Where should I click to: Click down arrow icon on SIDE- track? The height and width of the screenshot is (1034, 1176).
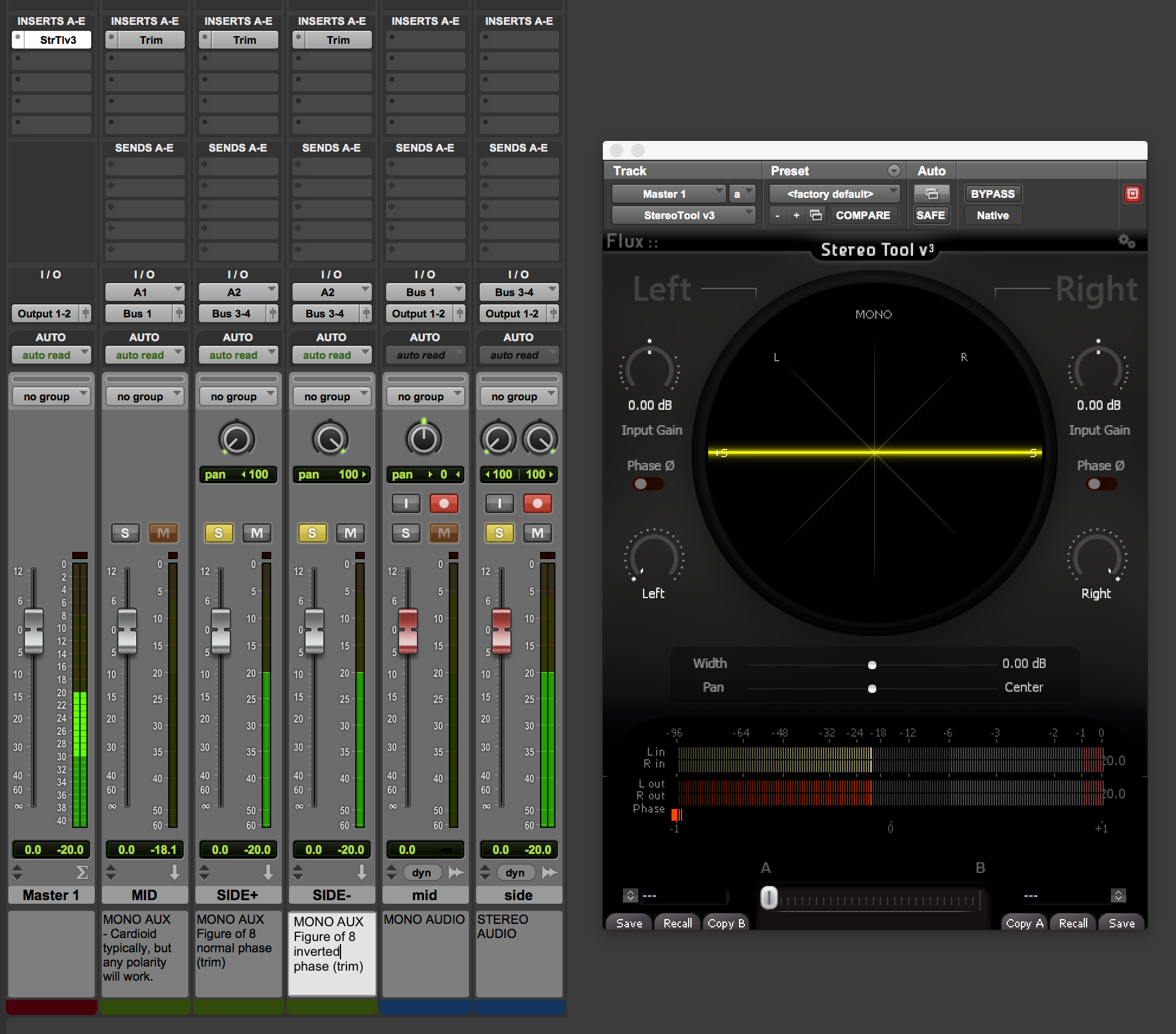[362, 872]
